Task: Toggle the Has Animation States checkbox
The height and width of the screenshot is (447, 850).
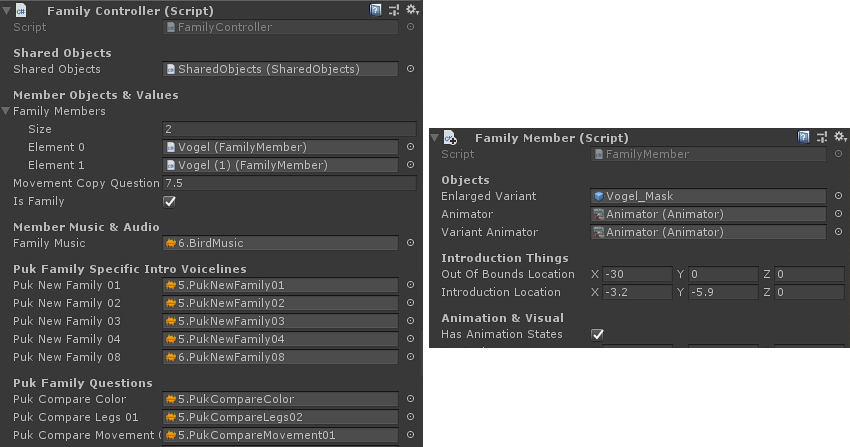Action: pyautogui.click(x=598, y=335)
